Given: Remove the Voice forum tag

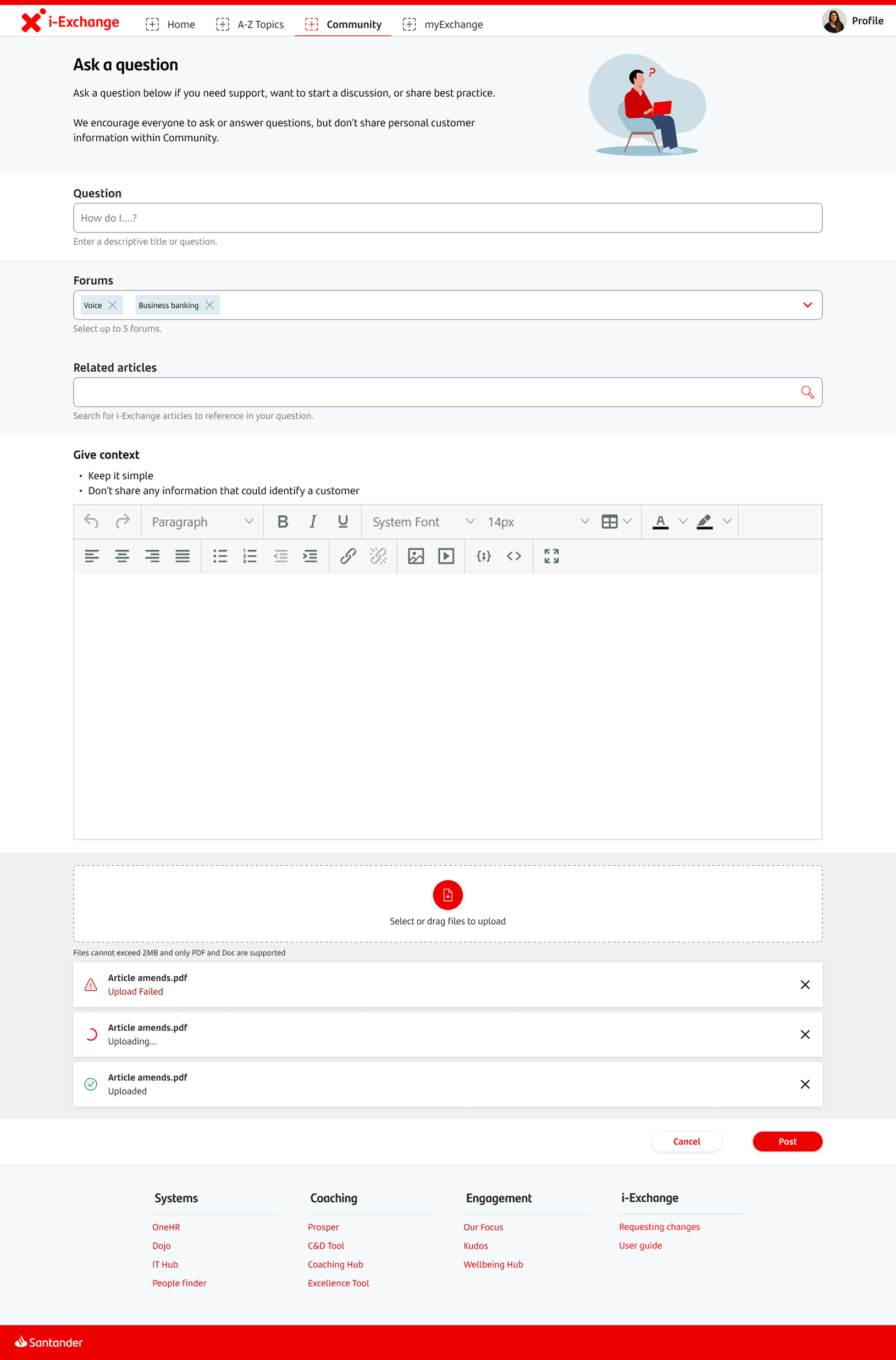Looking at the screenshot, I should click(113, 305).
